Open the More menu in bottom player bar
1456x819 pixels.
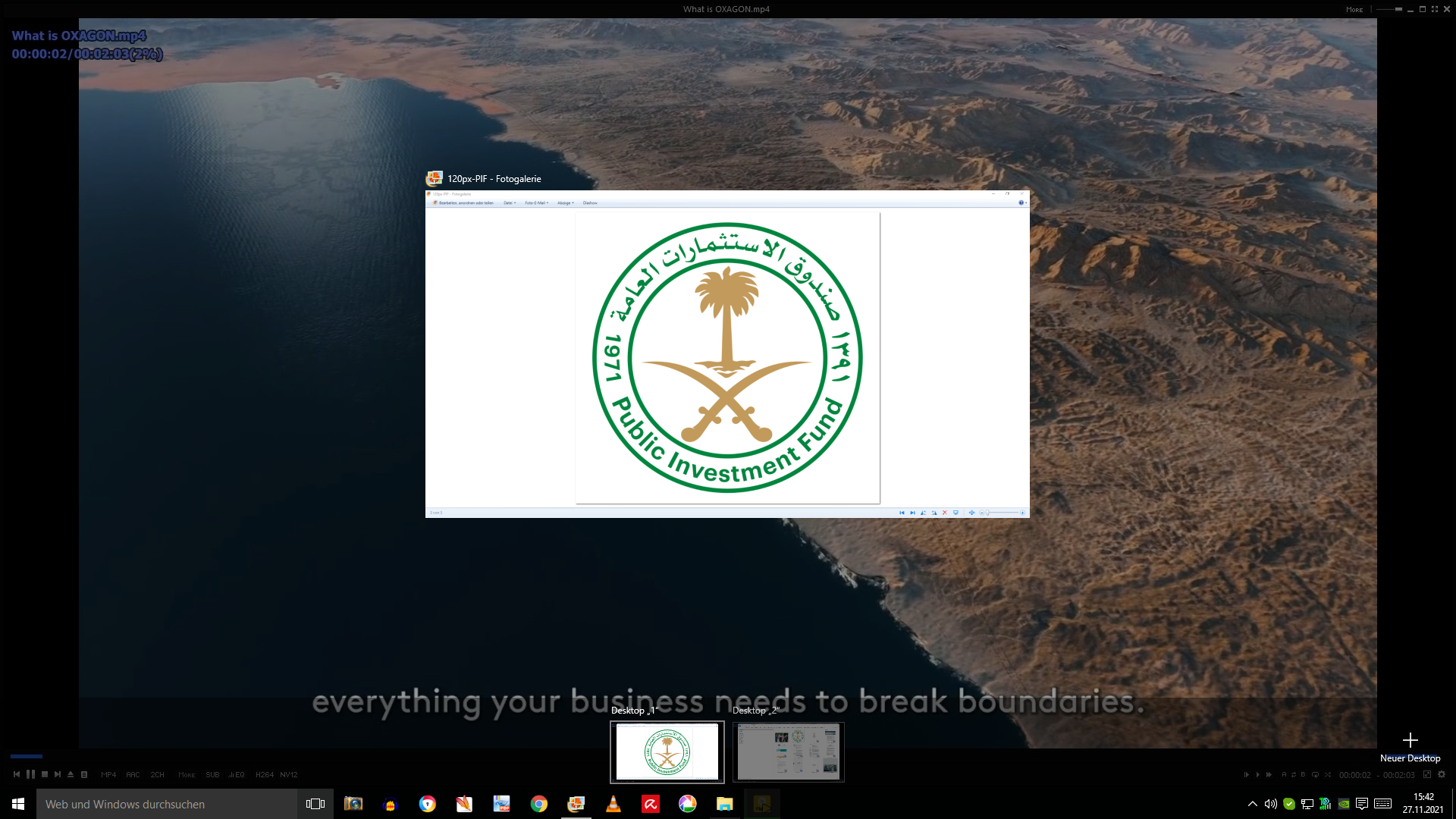pos(187,775)
